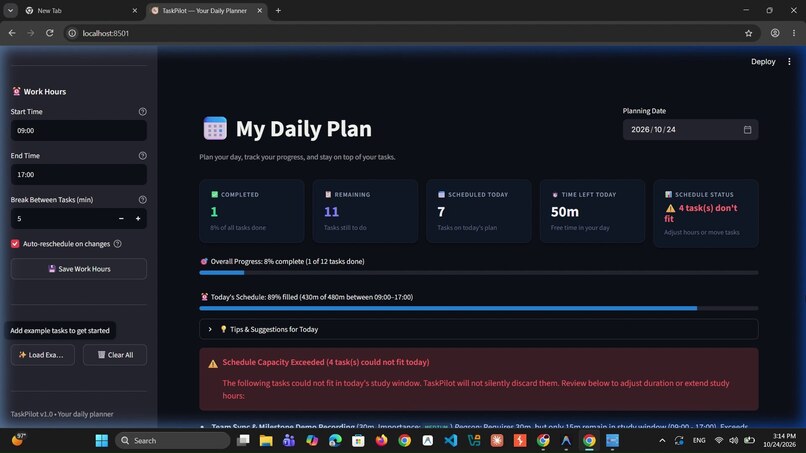Screen dimensions: 806x453
Task: Open the browser profile icon
Action: 775,33
